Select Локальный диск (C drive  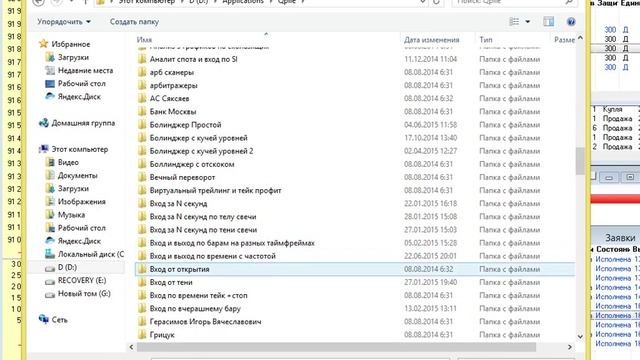pos(91,254)
